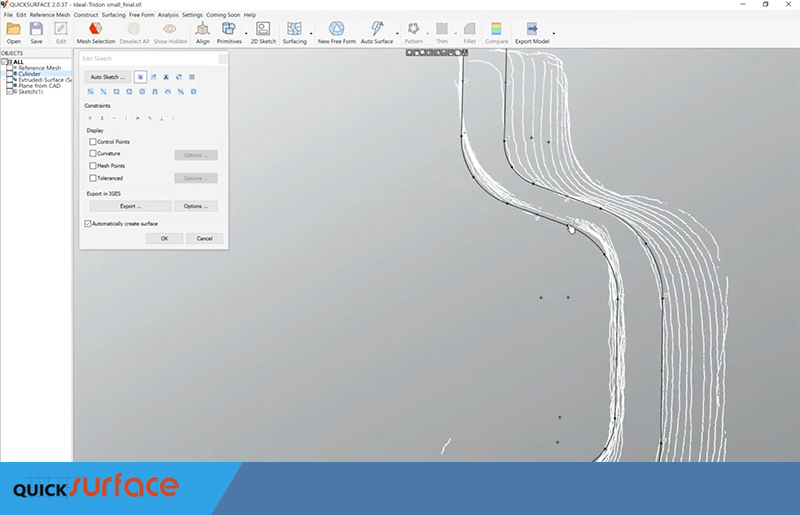Open the Reference Mesh menu
The height and width of the screenshot is (515, 800).
[x=49, y=15]
